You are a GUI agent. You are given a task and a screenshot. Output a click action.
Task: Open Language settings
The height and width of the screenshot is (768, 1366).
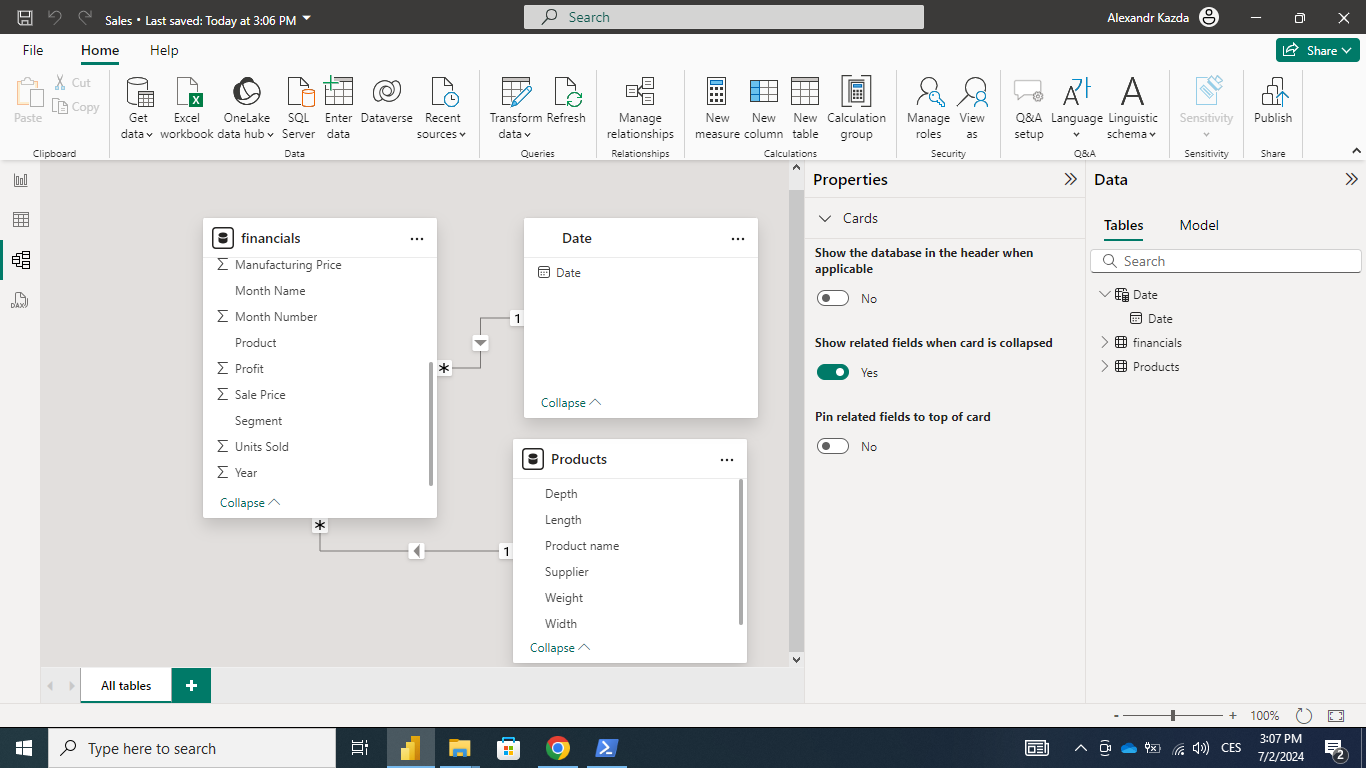(1077, 108)
